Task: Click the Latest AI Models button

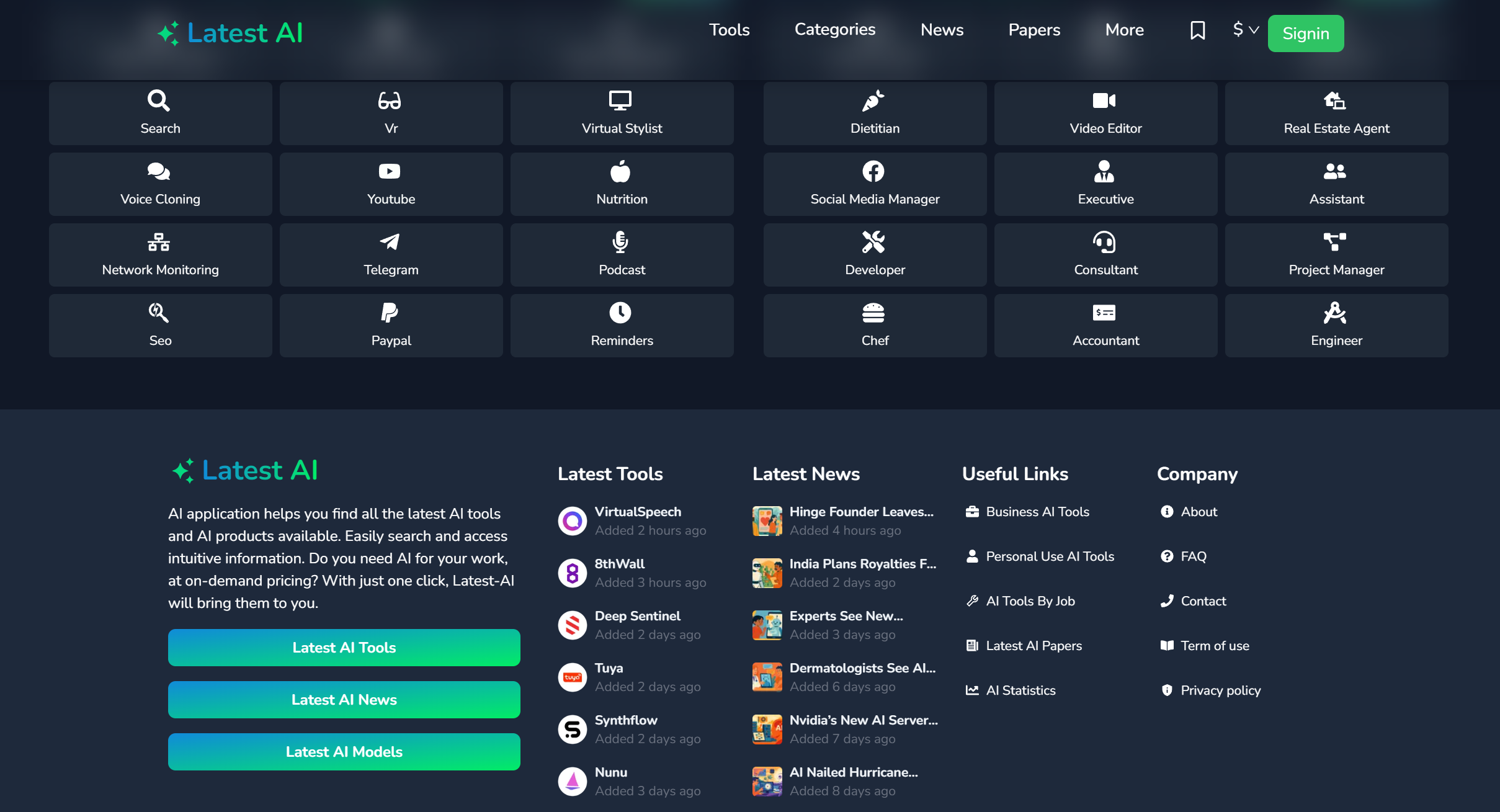Action: (x=344, y=752)
